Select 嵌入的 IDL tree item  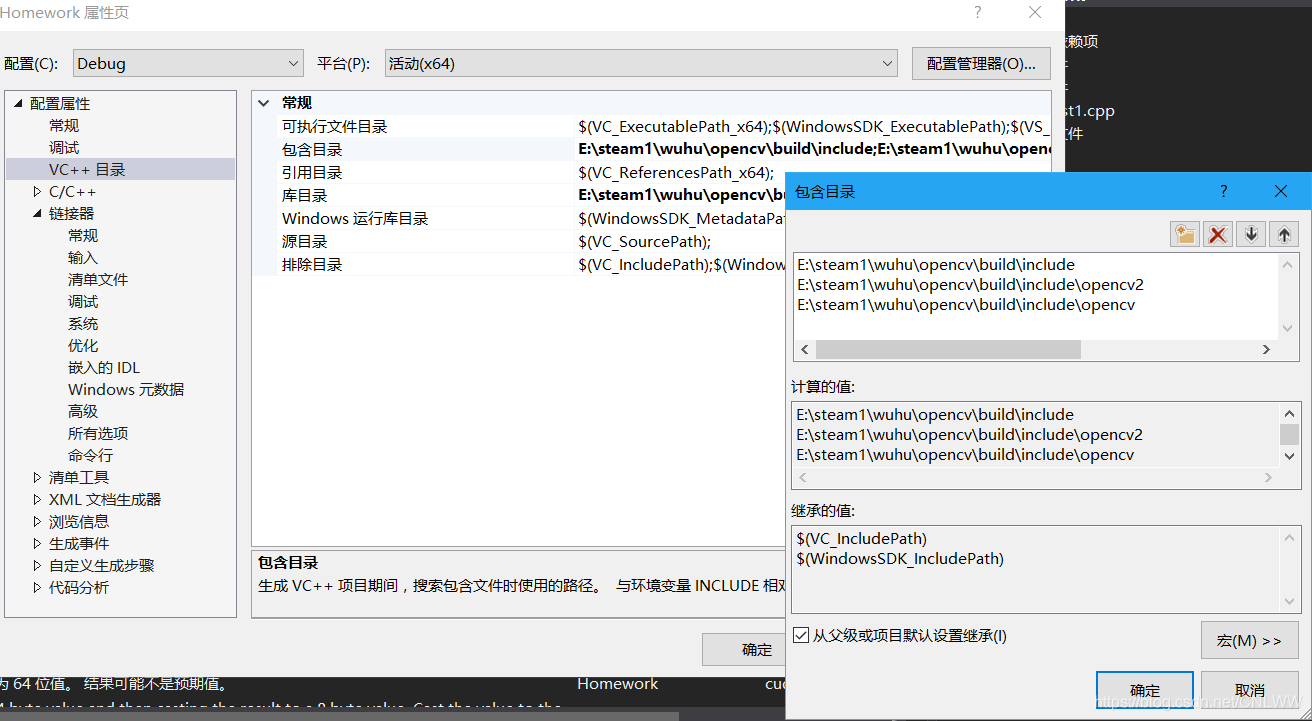104,368
